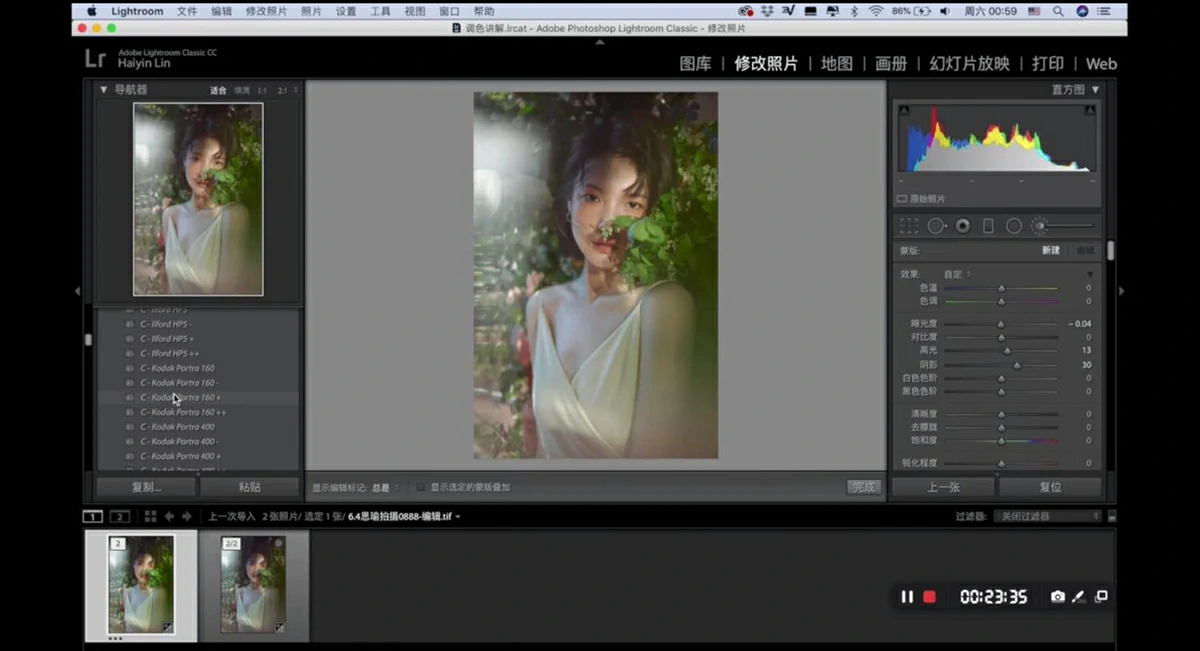Open grid view from filmstrip bar
This screenshot has width=1200, height=651.
tap(150, 516)
